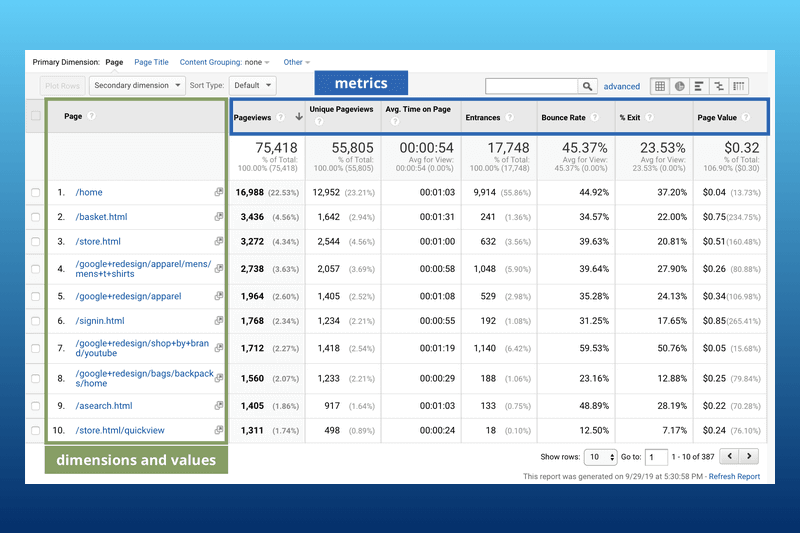Click the advanced filter link
The image size is (800, 533).
pos(621,87)
